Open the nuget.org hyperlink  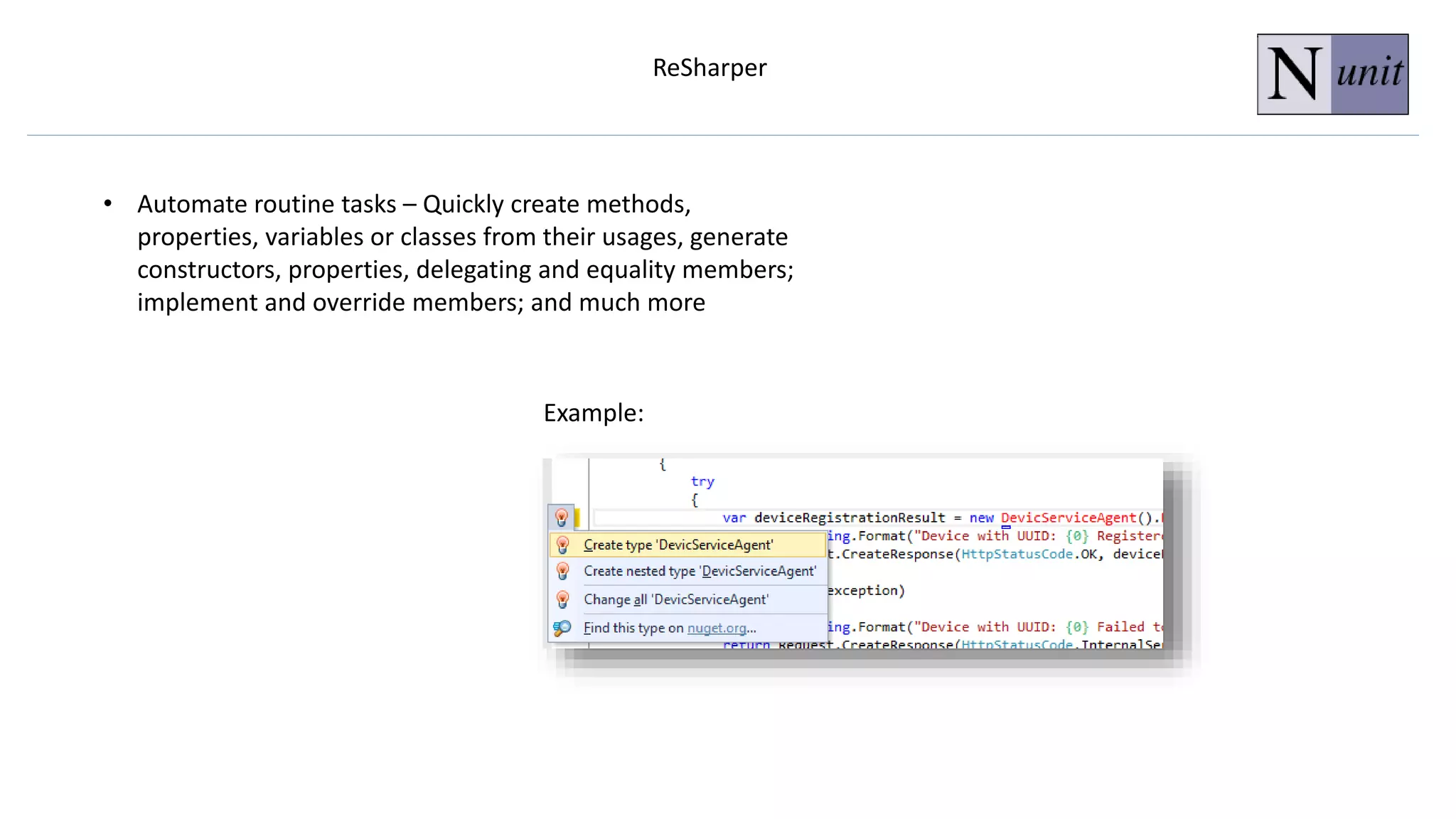(x=717, y=628)
